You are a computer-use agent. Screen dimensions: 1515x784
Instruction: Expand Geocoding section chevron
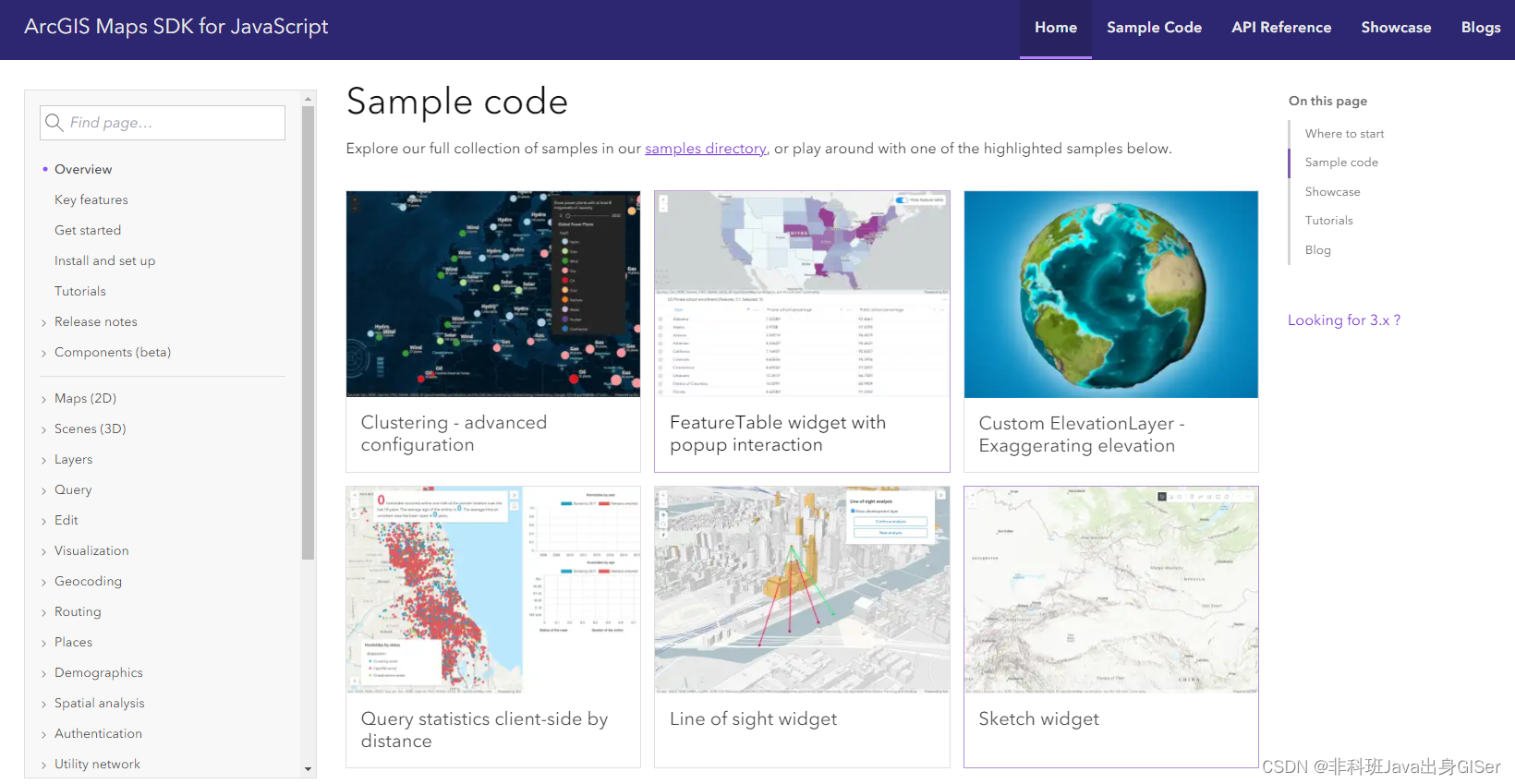pos(43,582)
